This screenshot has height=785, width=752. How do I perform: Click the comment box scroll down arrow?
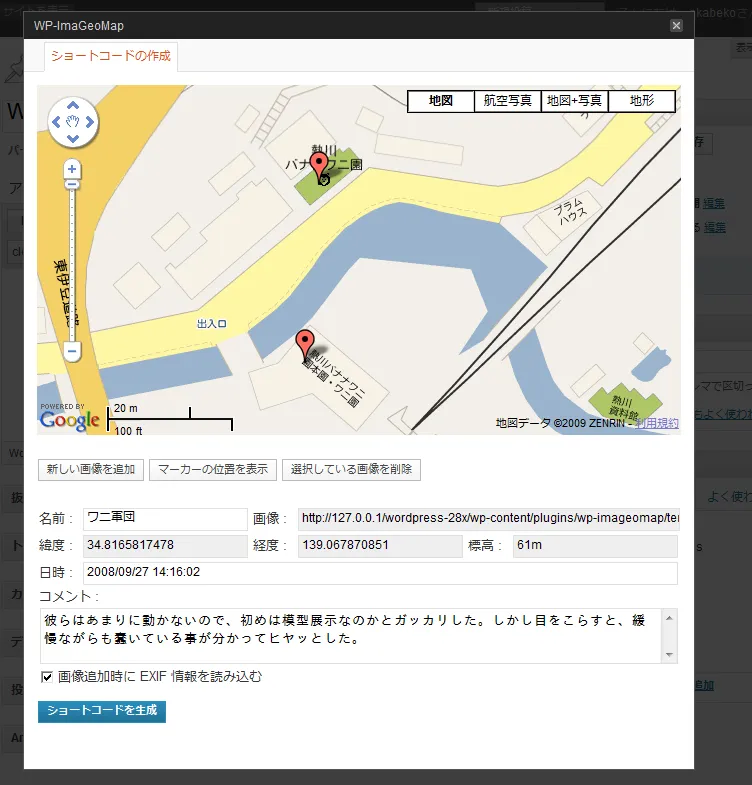(x=669, y=655)
